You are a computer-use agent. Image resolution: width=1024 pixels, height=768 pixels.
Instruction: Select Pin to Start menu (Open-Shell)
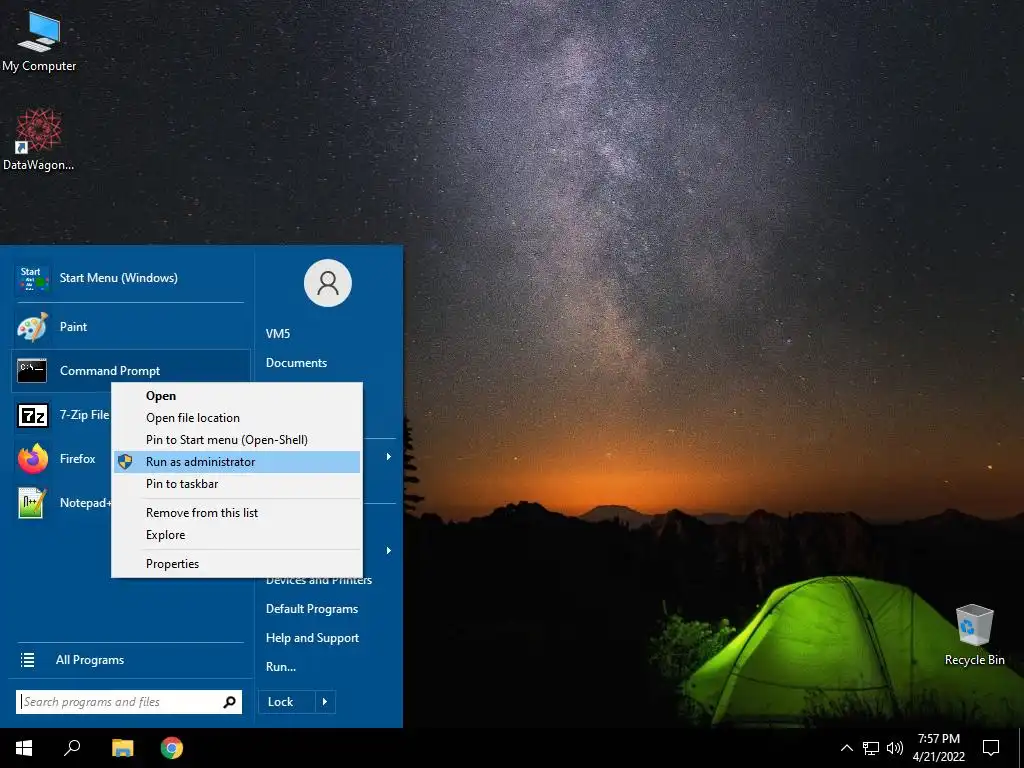(236, 440)
